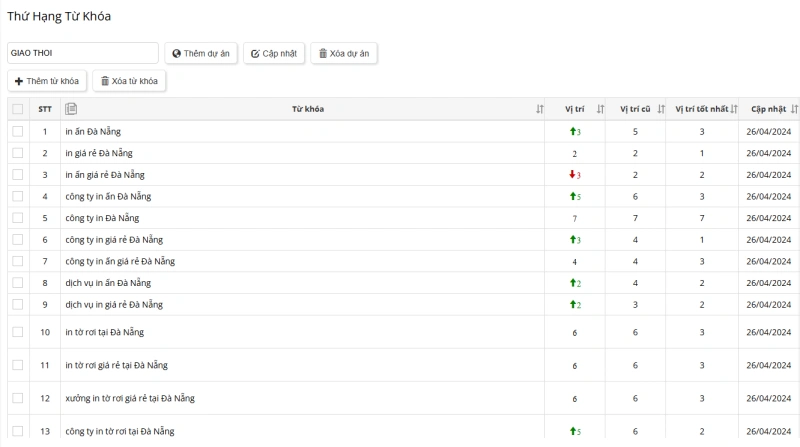Screen dimensions: 800x447
Task: Check the box for in ấn Đà Nẵng
Action: click(x=18, y=132)
